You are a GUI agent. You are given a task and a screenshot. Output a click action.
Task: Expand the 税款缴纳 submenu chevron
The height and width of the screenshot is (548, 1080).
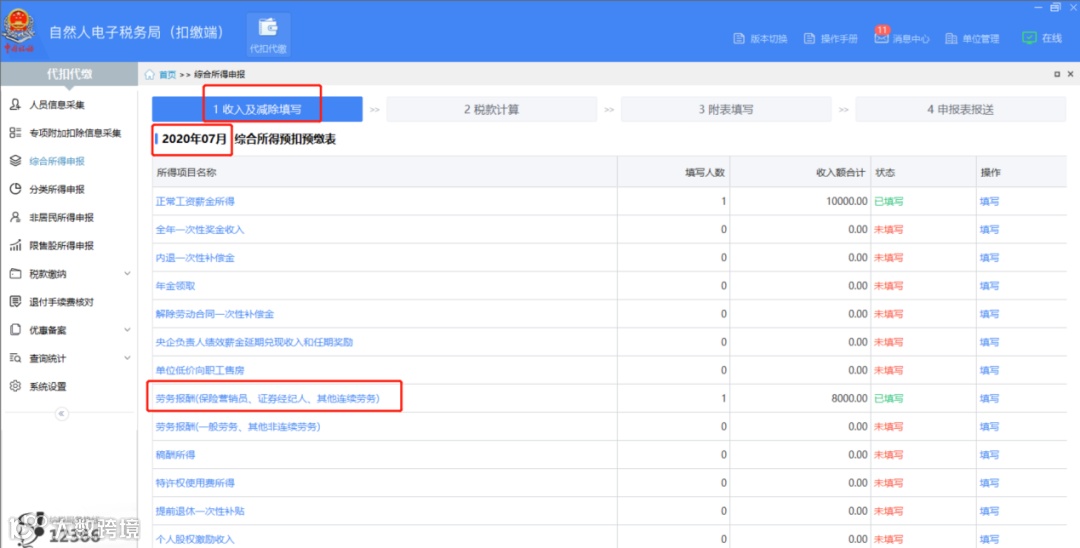[127, 274]
